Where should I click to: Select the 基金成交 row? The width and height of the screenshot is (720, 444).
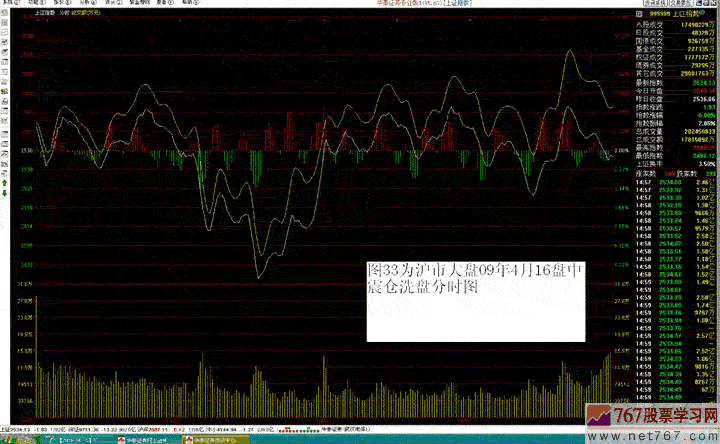(675, 49)
